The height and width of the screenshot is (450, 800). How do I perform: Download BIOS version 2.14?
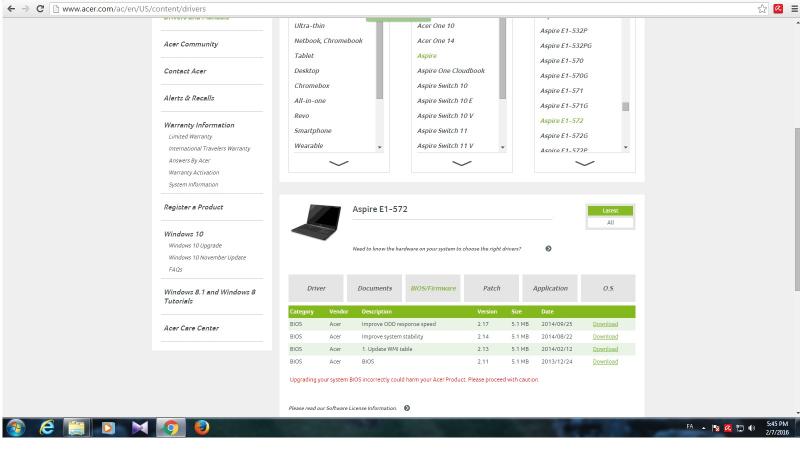[x=605, y=337]
